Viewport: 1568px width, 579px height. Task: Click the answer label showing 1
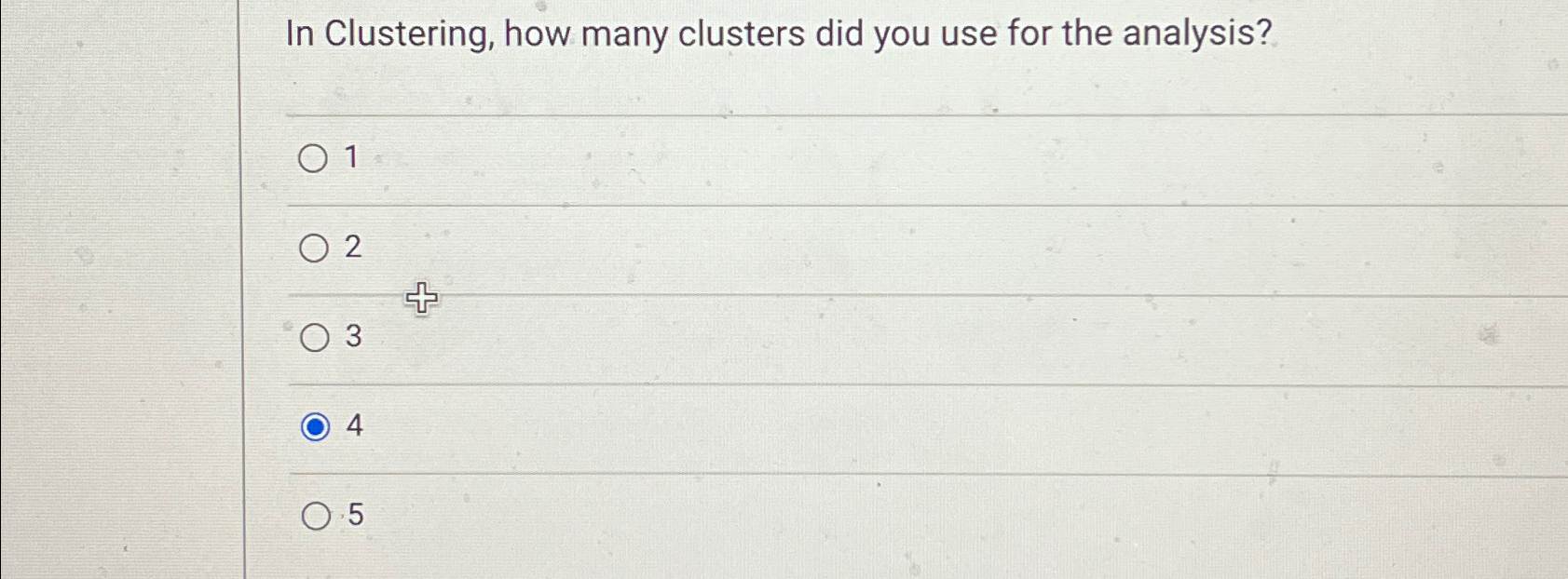(353, 158)
